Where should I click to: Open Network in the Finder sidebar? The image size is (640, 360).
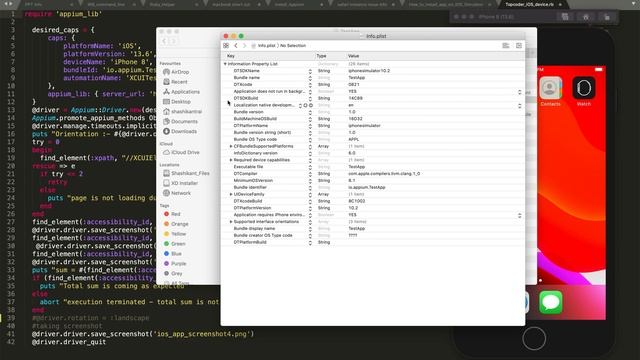[x=177, y=193]
